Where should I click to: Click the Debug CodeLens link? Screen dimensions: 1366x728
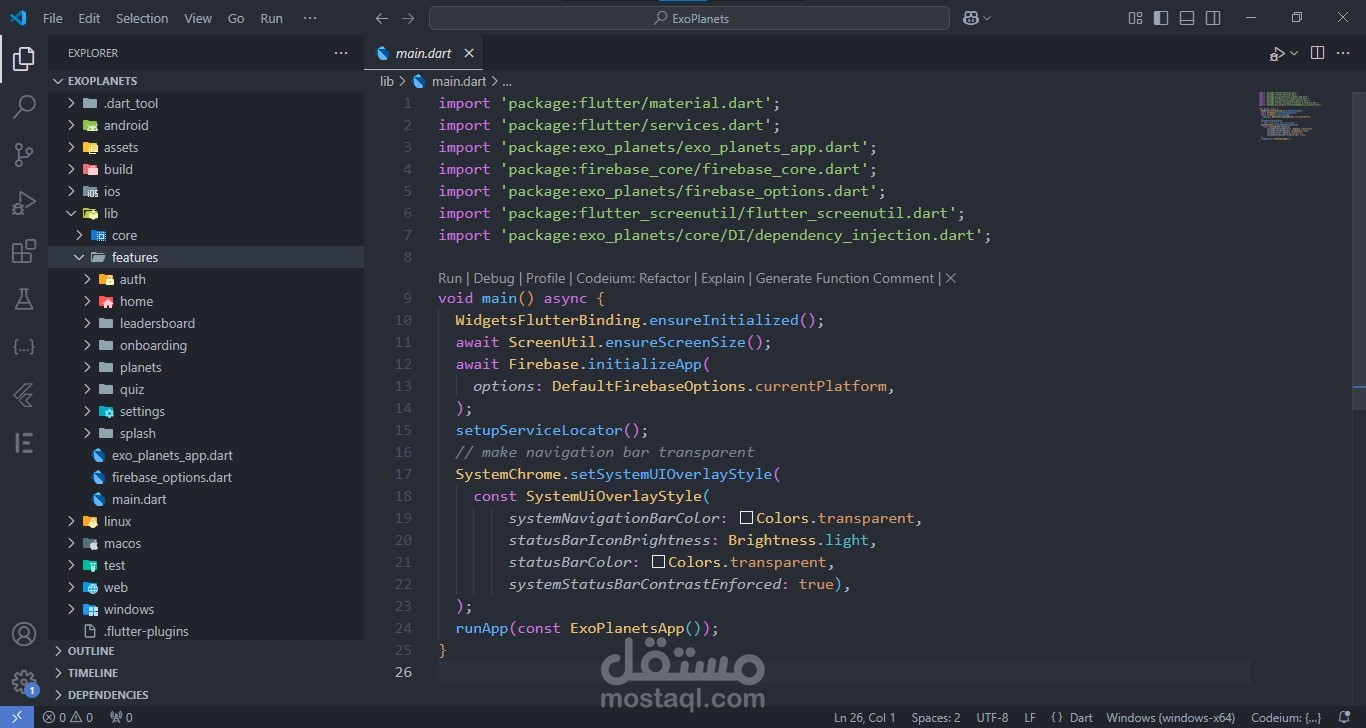(x=494, y=278)
